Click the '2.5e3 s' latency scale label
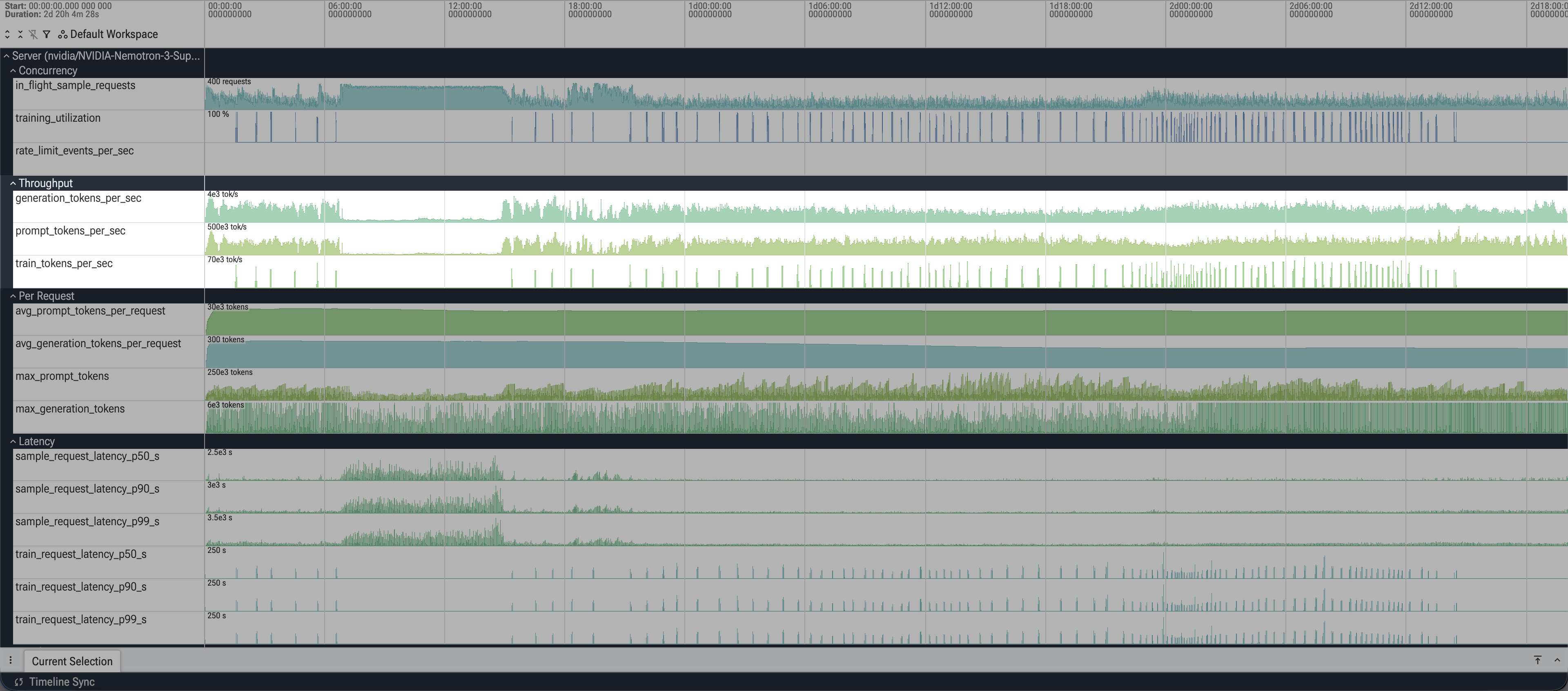 pos(220,452)
